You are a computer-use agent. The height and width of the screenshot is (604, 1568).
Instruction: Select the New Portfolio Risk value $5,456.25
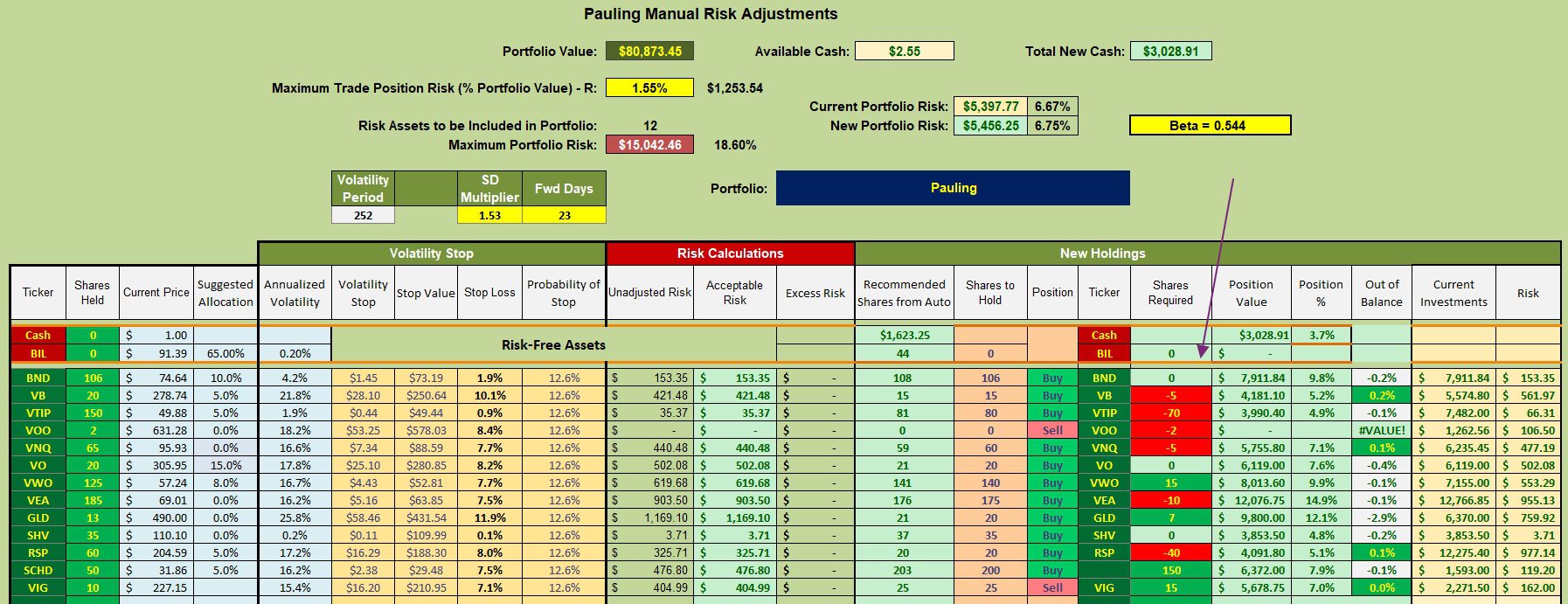[x=990, y=126]
